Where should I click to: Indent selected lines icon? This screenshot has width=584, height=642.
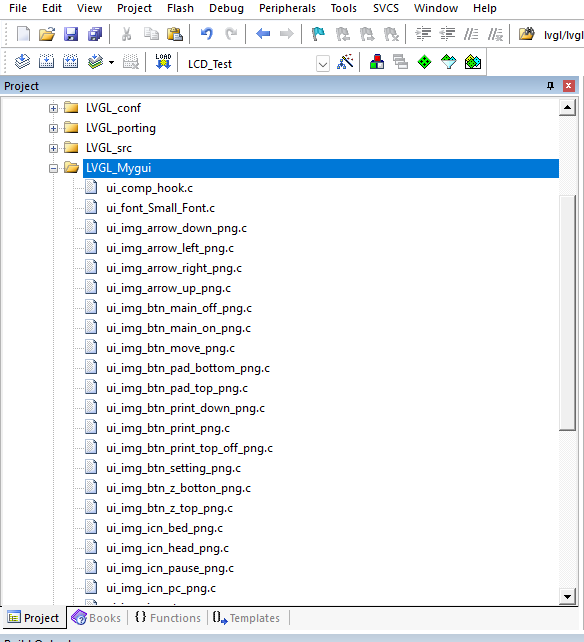[x=423, y=34]
